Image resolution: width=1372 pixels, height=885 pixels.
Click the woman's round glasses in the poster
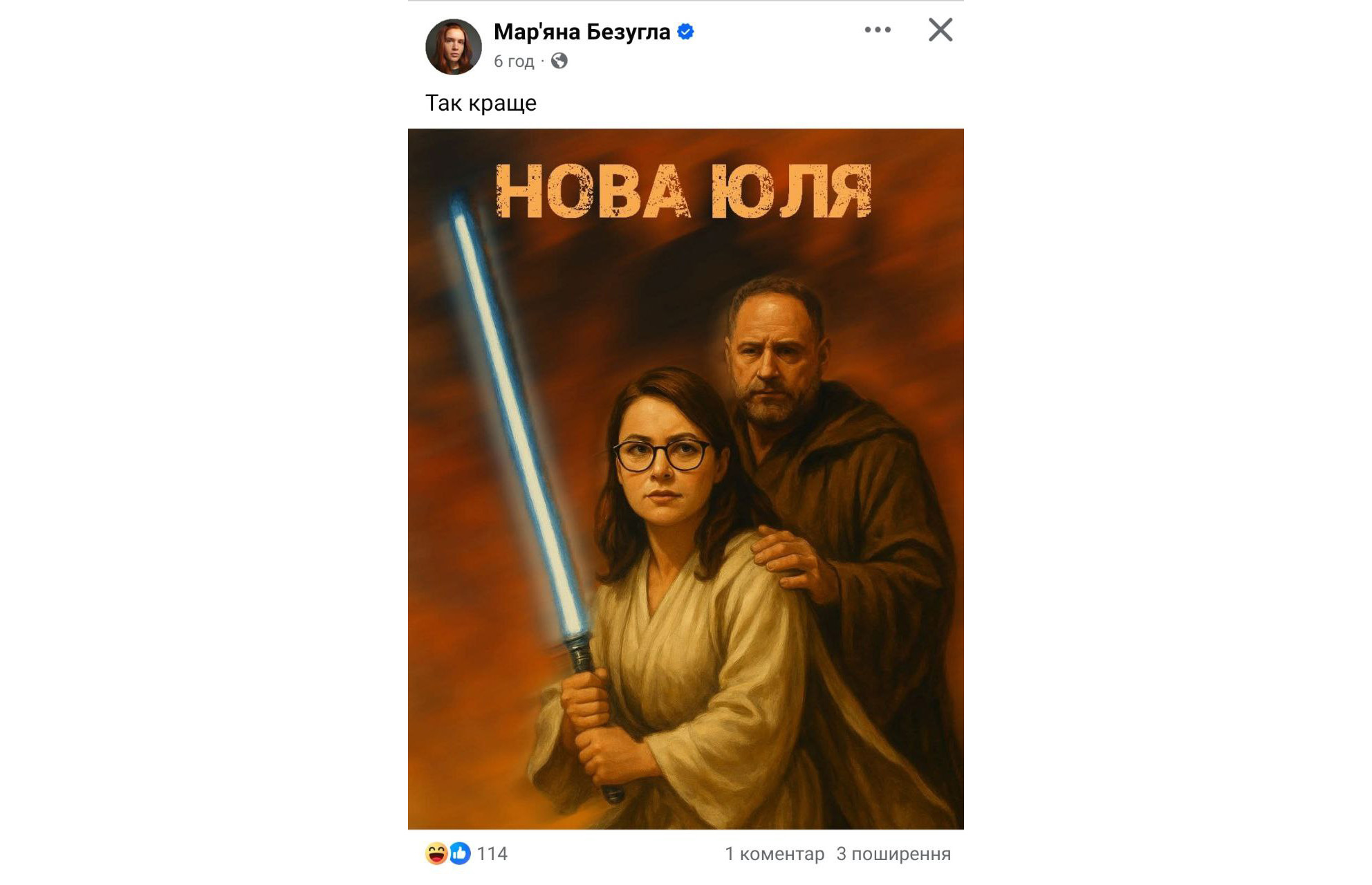point(661,454)
